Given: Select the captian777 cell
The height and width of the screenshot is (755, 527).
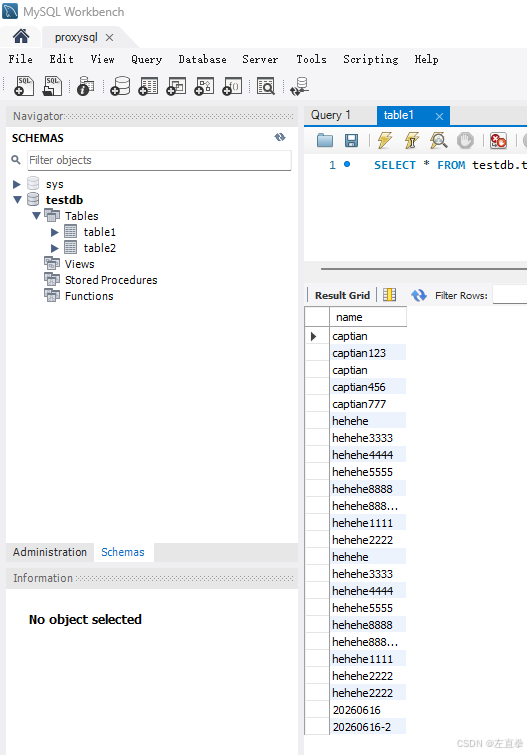Looking at the screenshot, I should click(368, 404).
